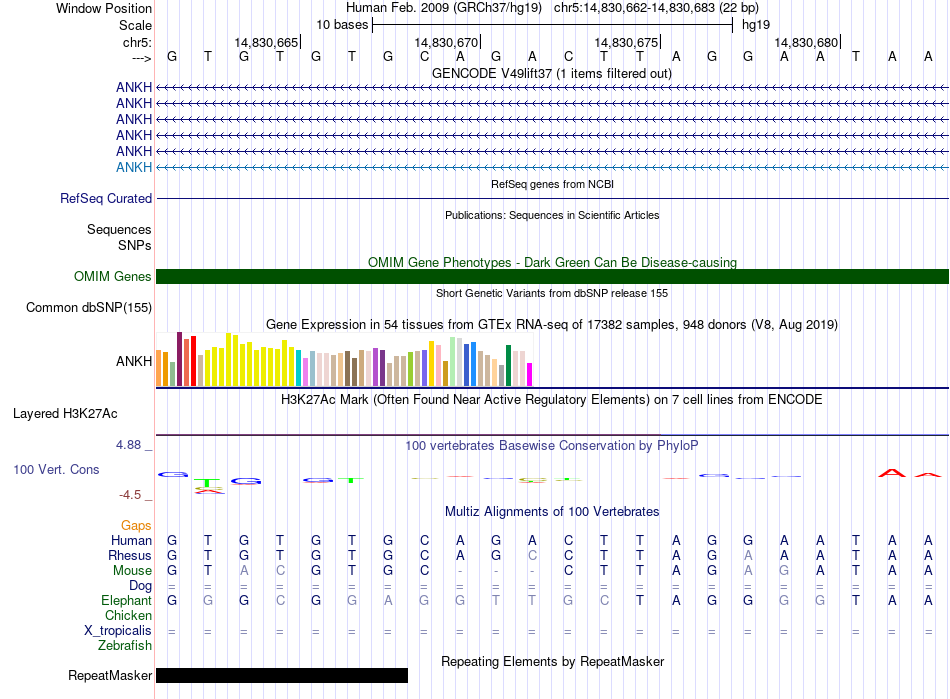Select the light-blue ANKH transcript label

coord(134,167)
